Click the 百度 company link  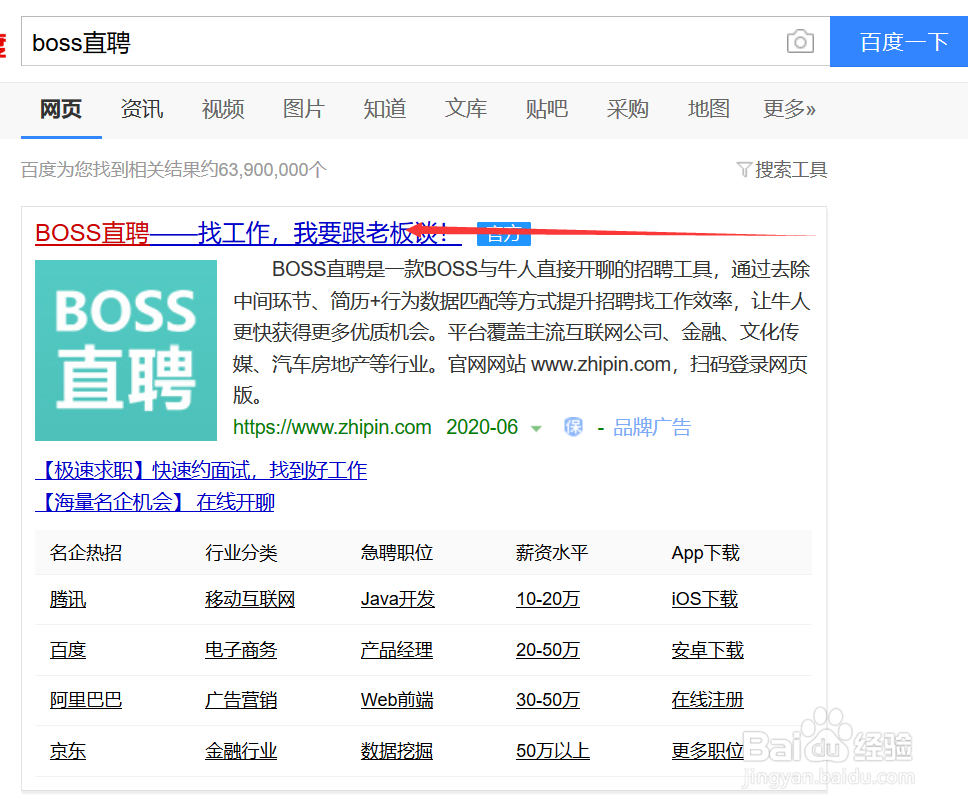pyautogui.click(x=68, y=649)
